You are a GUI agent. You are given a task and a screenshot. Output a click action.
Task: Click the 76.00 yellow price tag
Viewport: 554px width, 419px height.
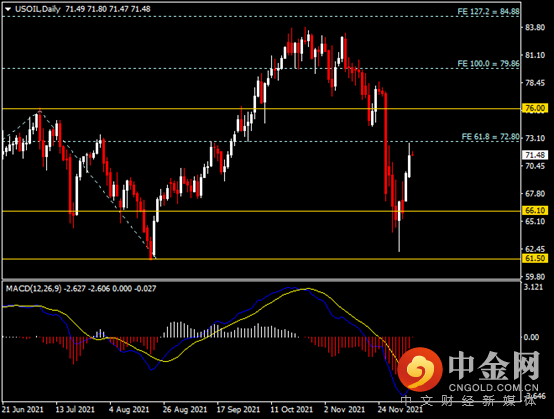coord(535,108)
